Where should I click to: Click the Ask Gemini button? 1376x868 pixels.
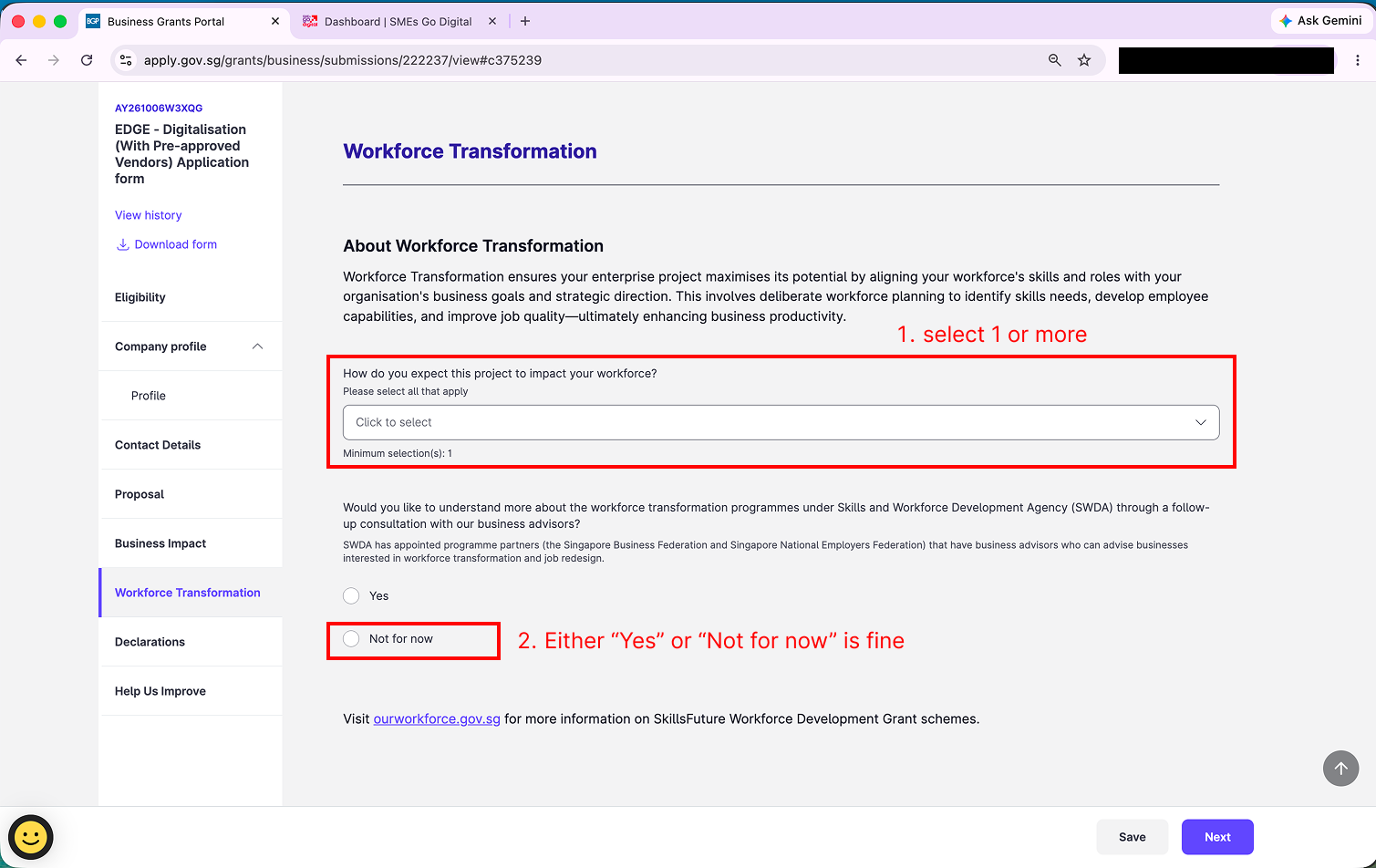click(x=1320, y=21)
